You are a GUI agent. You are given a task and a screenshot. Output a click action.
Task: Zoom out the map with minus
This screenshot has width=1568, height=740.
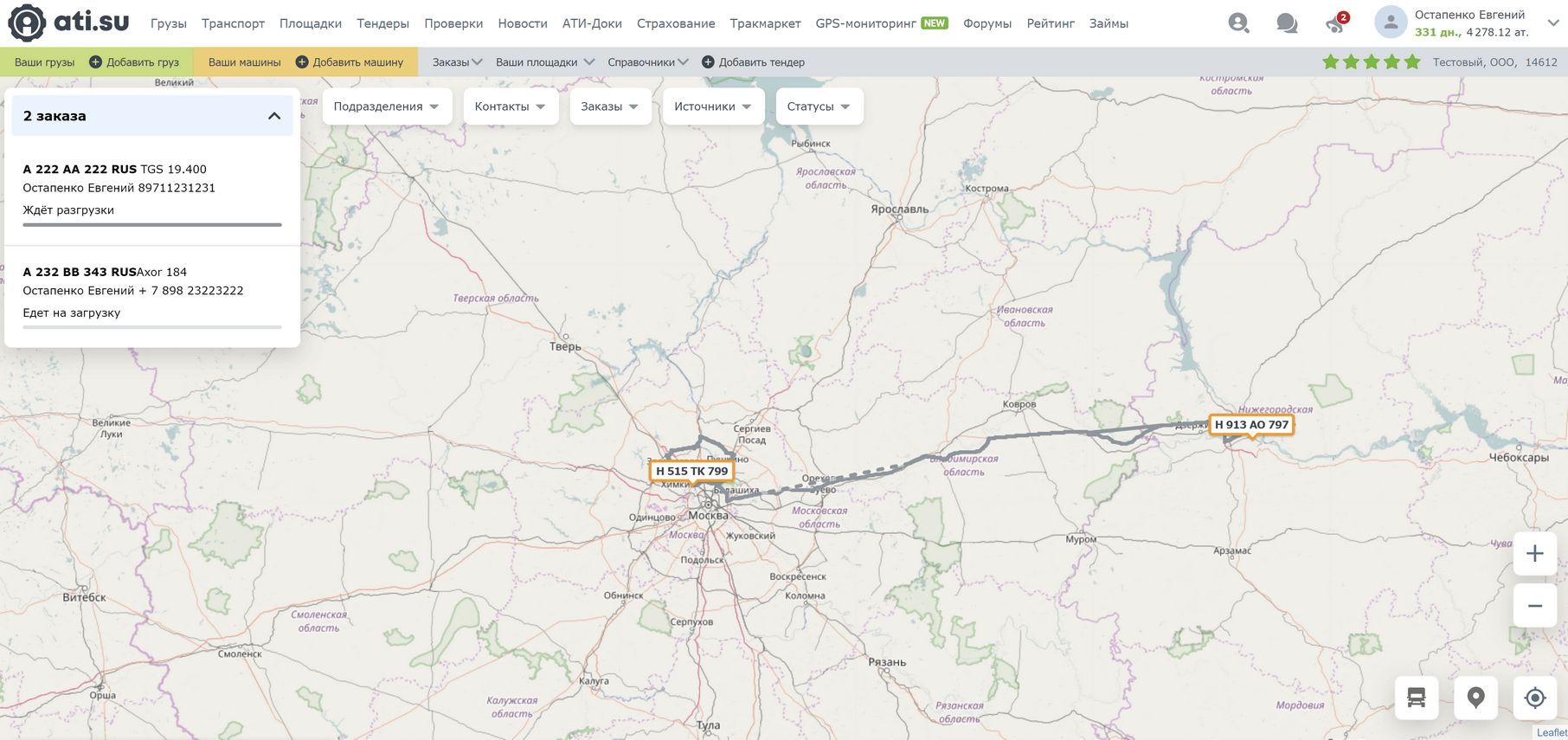pos(1534,605)
